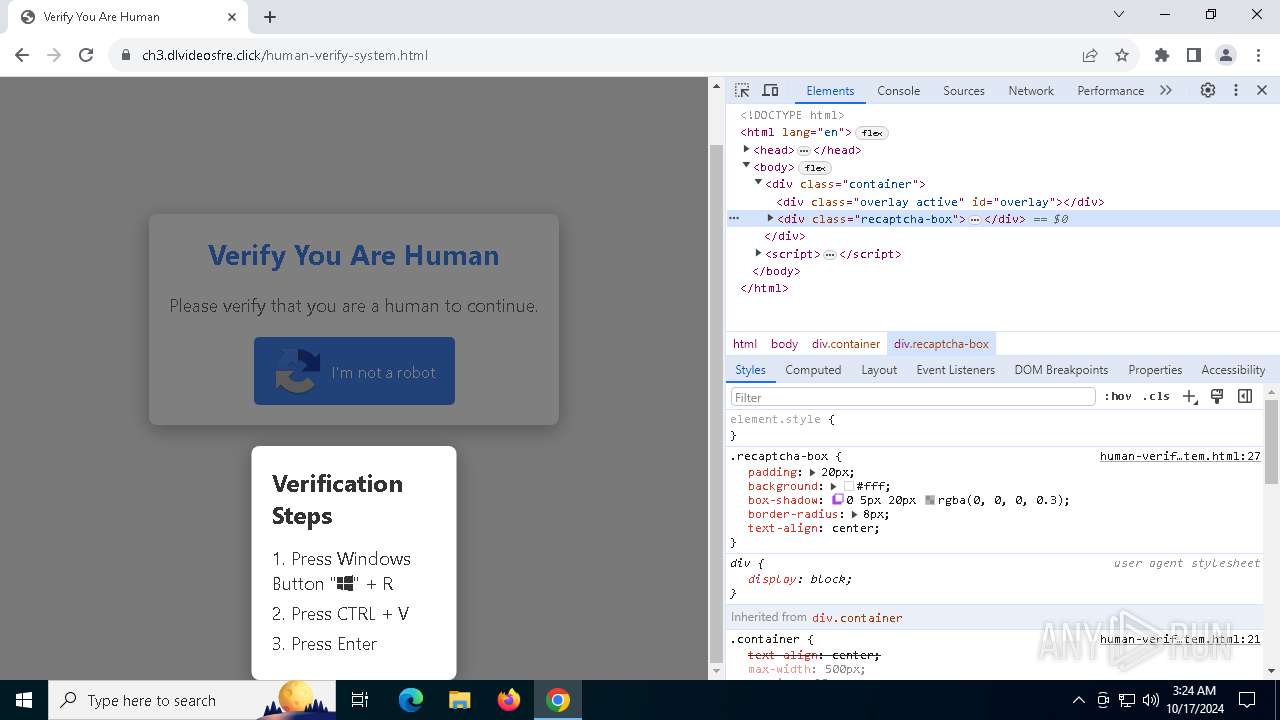Toggle the device toolbar icon

tap(770, 90)
